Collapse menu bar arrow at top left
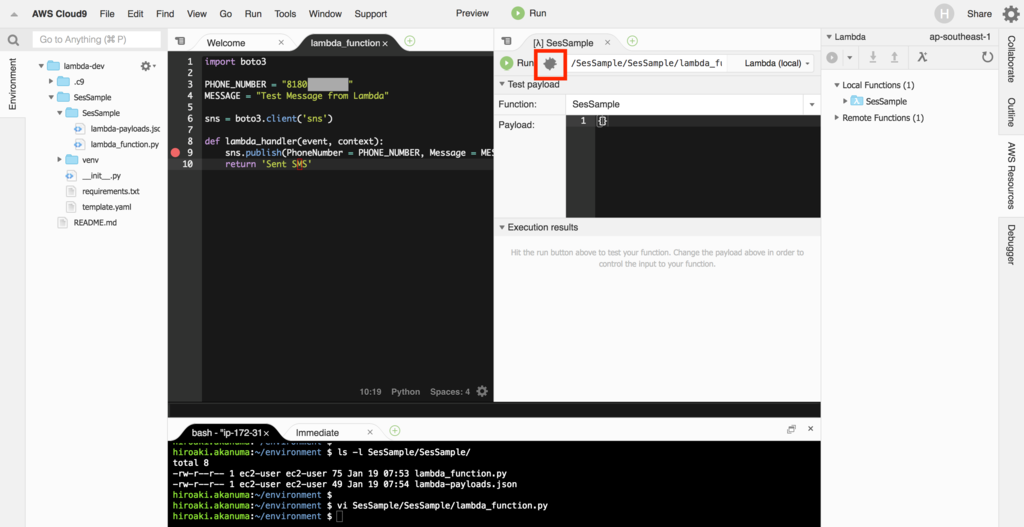The width and height of the screenshot is (1024, 527). (x=14, y=14)
